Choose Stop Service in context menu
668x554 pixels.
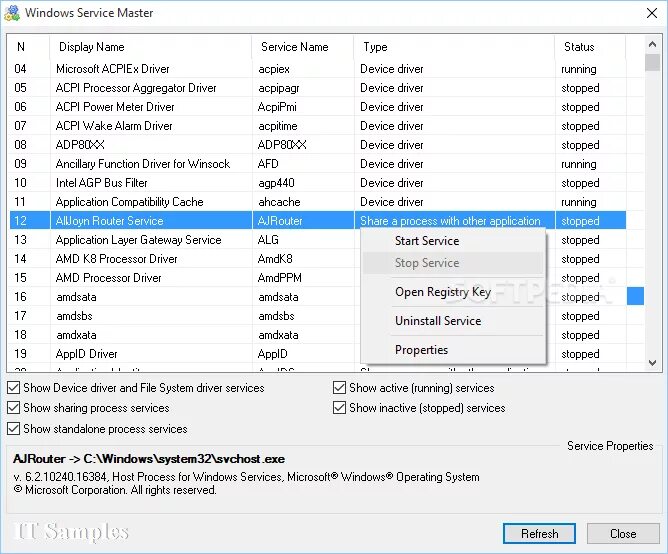click(x=453, y=263)
